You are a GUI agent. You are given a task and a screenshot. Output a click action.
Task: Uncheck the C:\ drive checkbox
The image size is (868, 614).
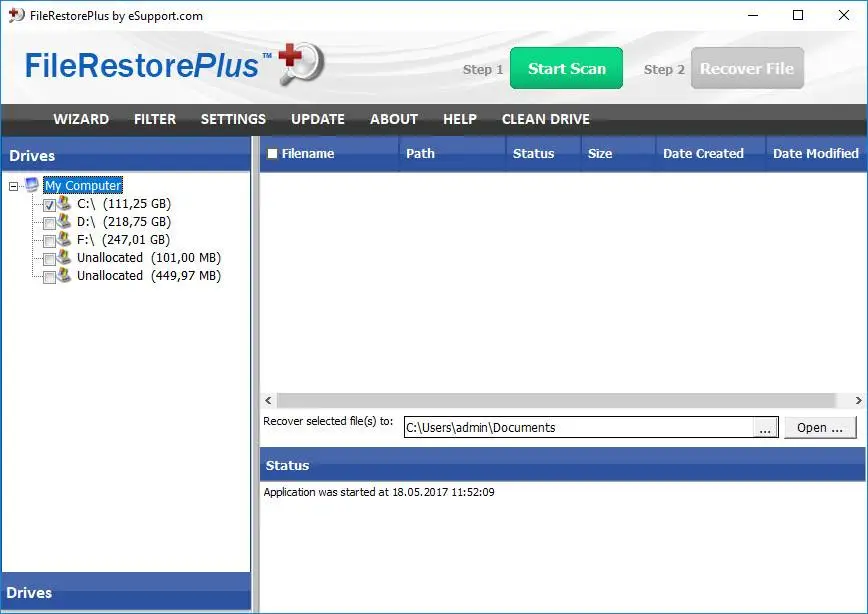click(49, 205)
